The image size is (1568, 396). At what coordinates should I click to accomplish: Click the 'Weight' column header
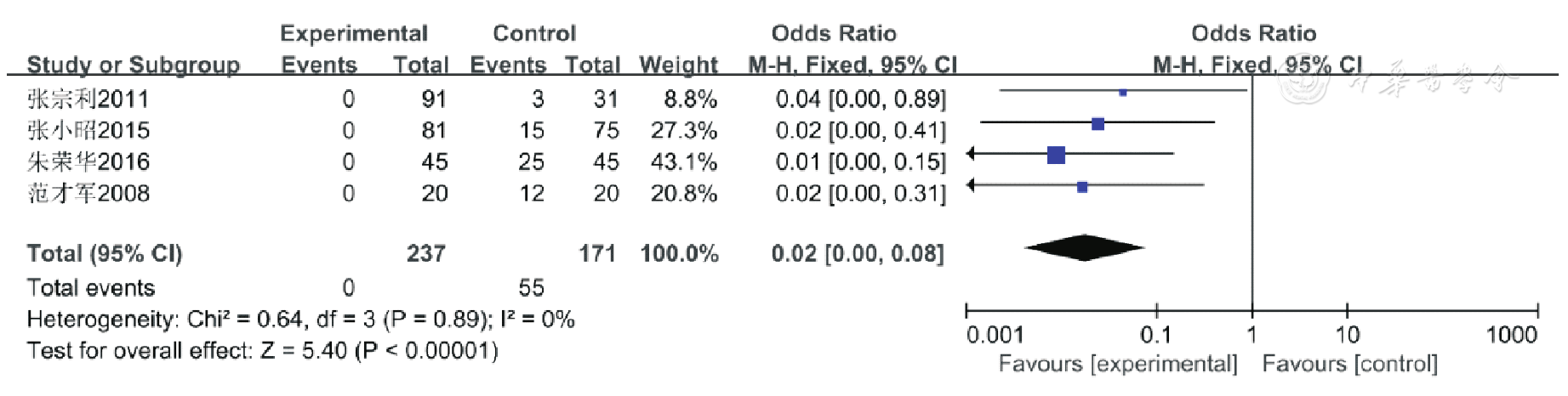click(x=678, y=65)
